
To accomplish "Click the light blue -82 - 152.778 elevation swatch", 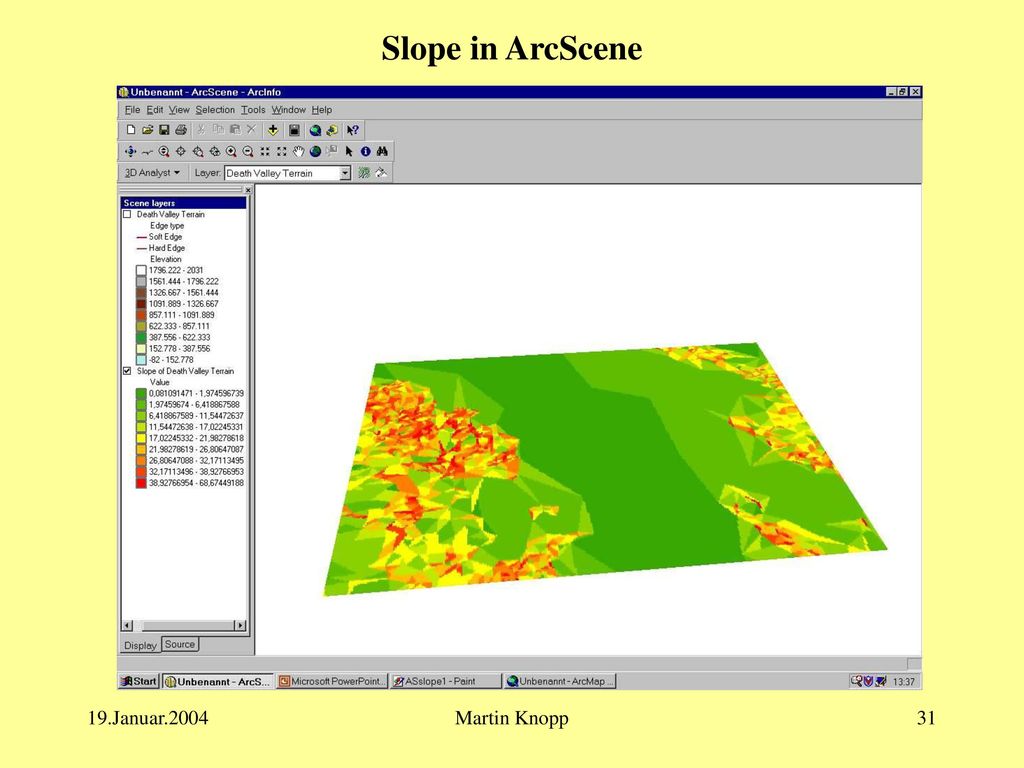I will coord(141,360).
